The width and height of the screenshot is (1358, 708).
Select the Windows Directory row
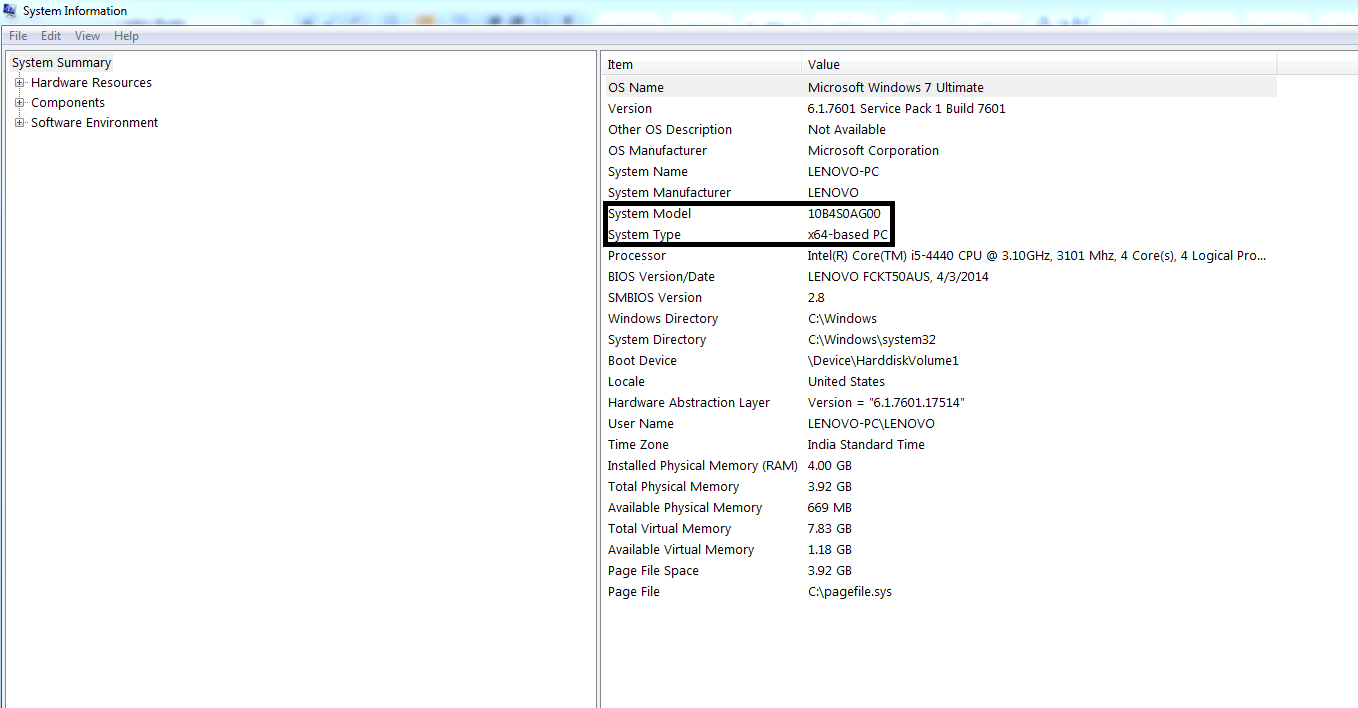[x=940, y=319]
